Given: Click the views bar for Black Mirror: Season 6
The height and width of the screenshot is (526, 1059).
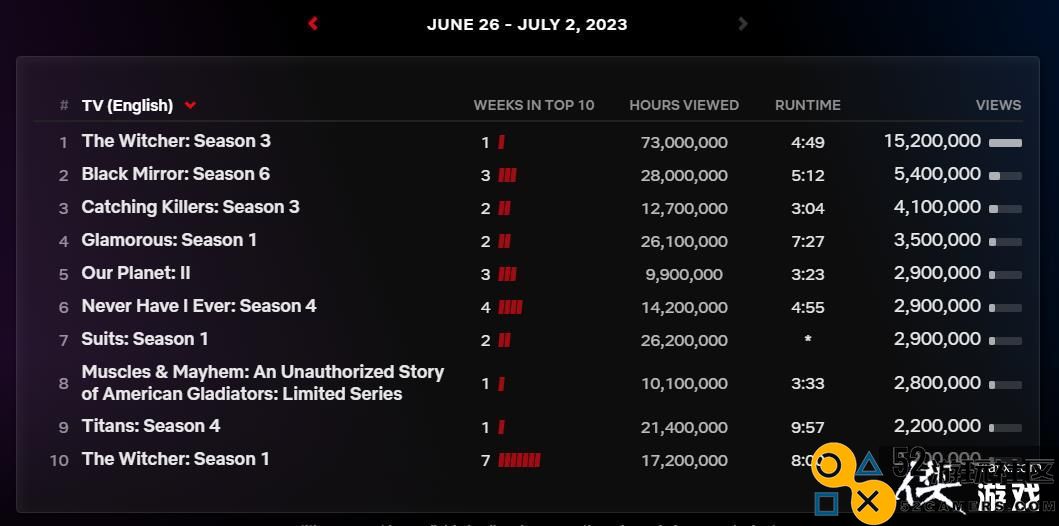Looking at the screenshot, I should pyautogui.click(x=1006, y=176).
